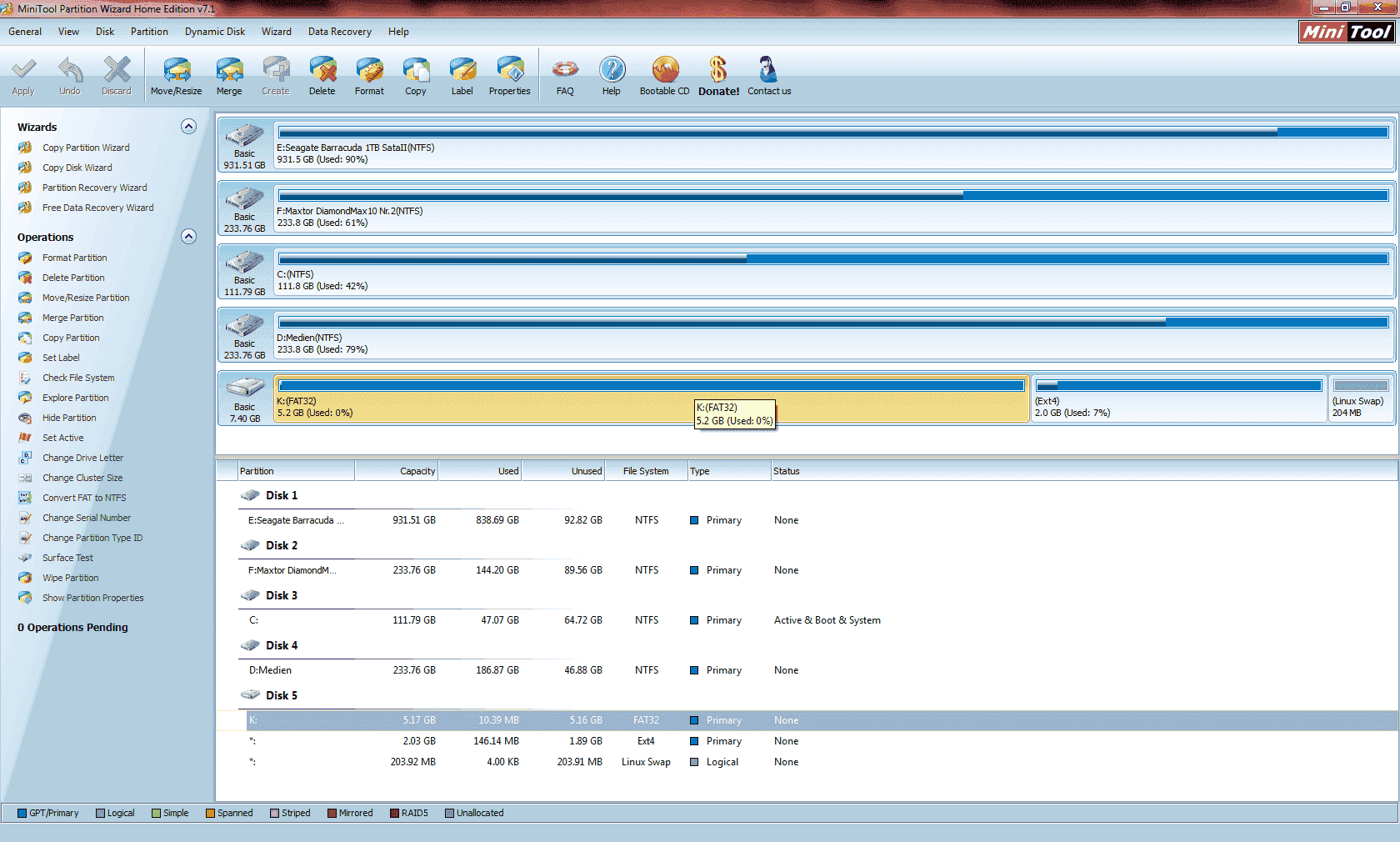Open the Disk menu
The image size is (1400, 842).
(105, 32)
